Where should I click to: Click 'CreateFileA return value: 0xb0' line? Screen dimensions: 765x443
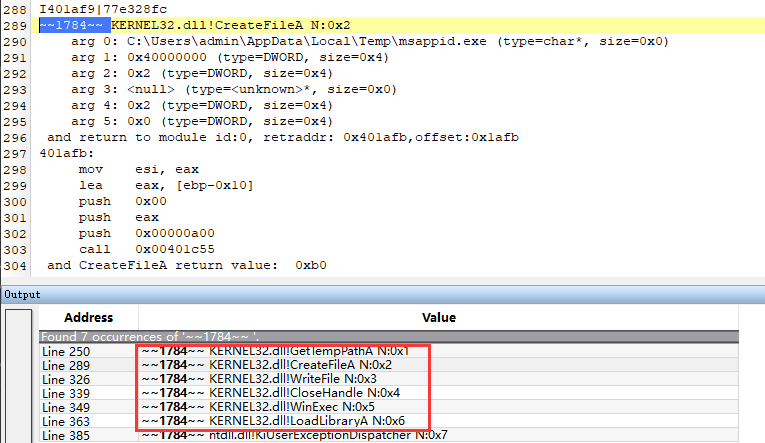coord(187,265)
